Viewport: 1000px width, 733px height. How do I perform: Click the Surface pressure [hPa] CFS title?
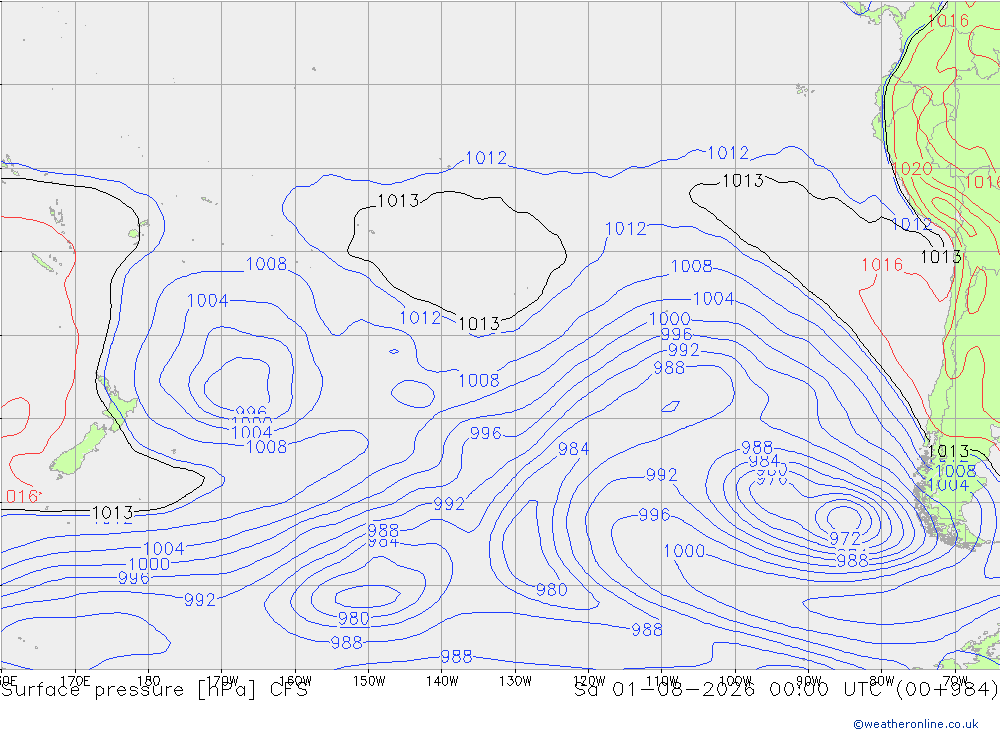point(154,690)
